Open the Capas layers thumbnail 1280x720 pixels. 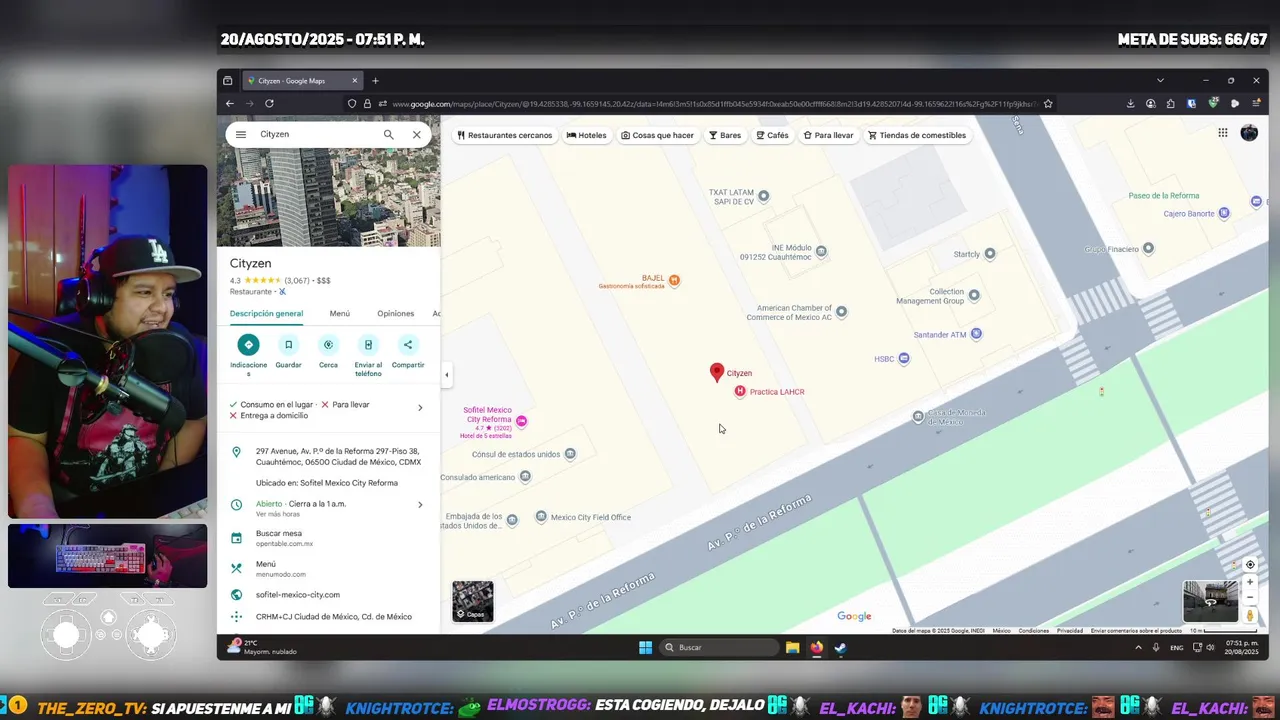(x=472, y=601)
